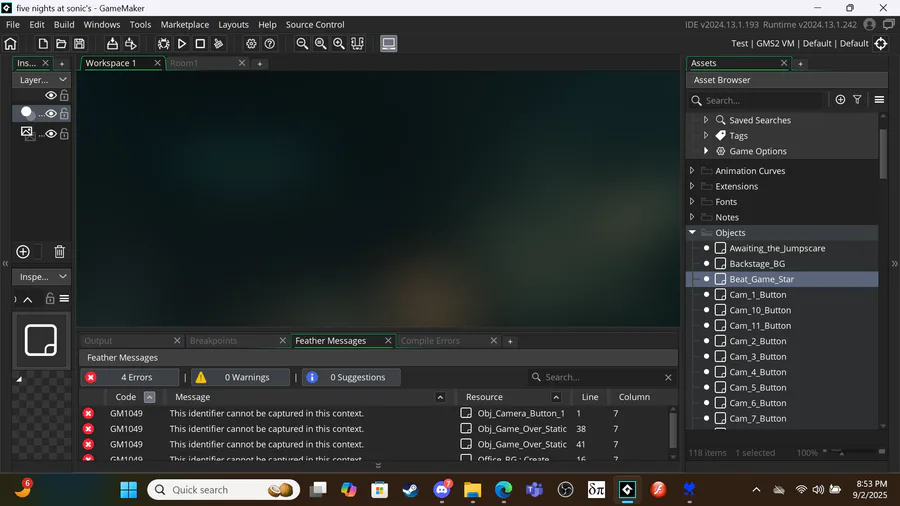
Task: Expand the Animation Curves folder
Action: click(692, 170)
